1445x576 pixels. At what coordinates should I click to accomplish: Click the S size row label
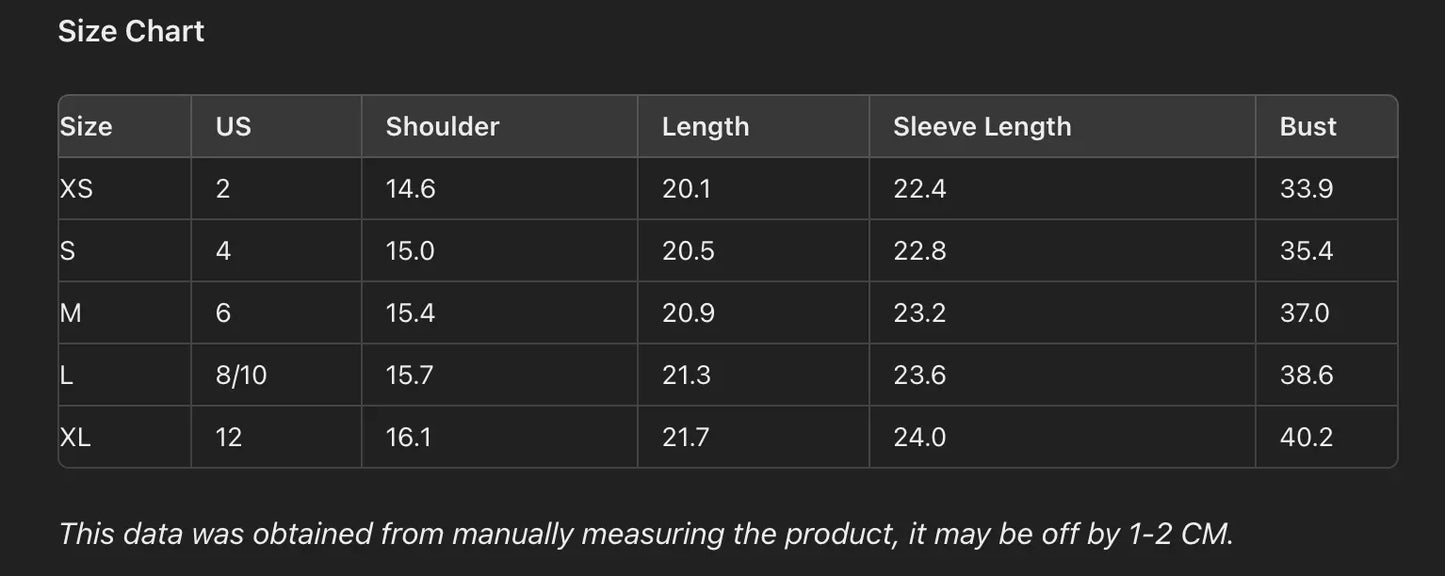68,251
